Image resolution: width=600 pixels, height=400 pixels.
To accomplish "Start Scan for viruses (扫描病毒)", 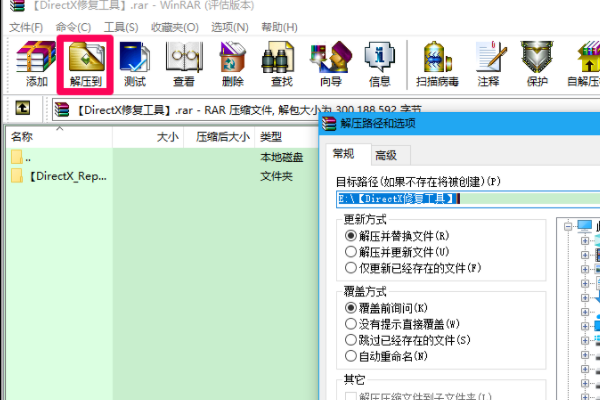I will pos(437,64).
